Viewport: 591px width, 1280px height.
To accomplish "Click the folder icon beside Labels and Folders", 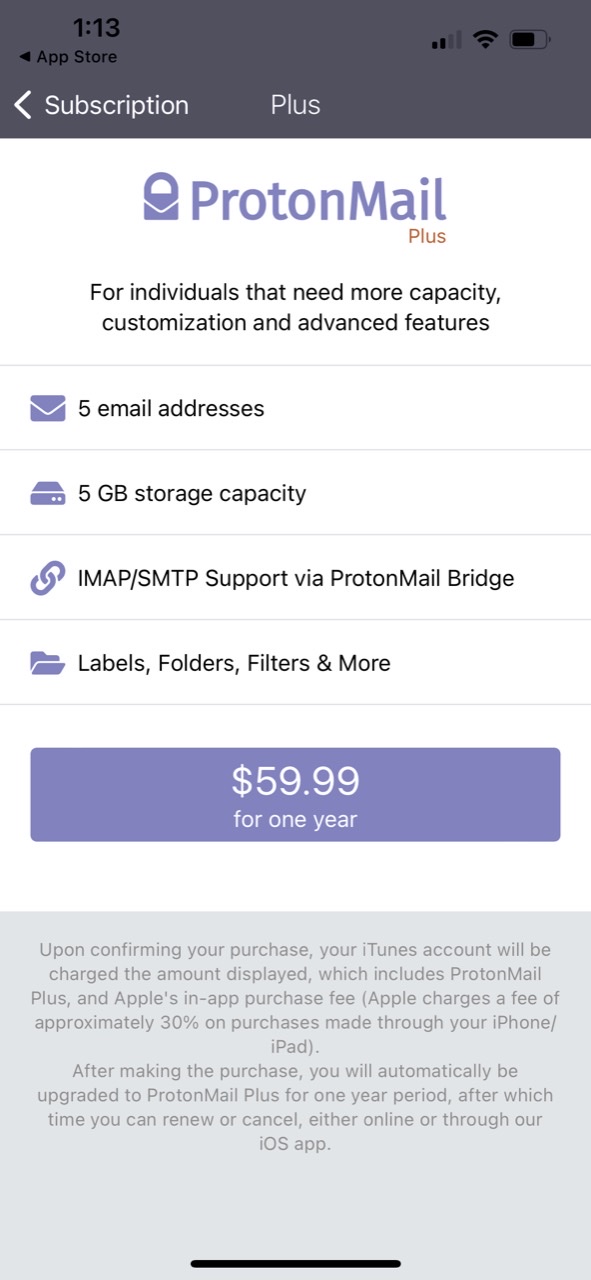I will [x=45, y=662].
